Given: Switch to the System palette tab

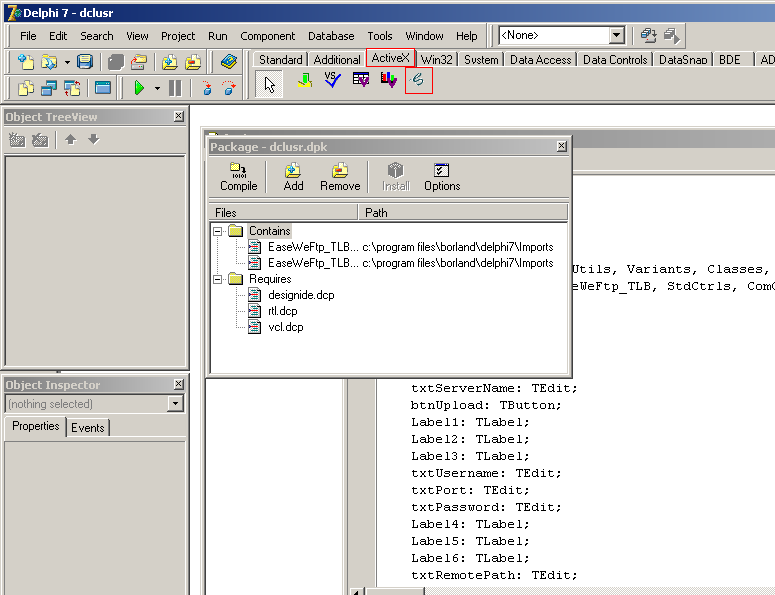Looking at the screenshot, I should 481,60.
